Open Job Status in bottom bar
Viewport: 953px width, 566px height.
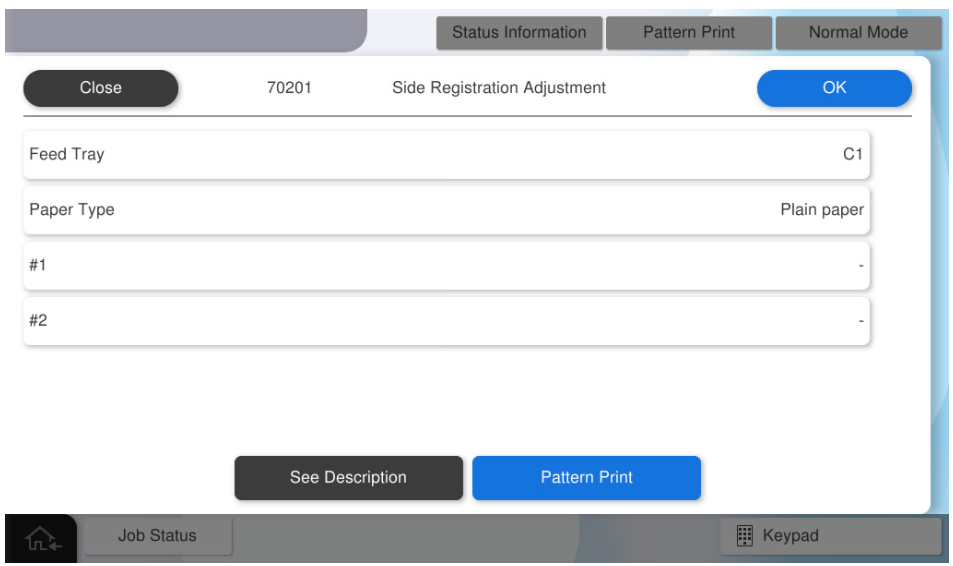(157, 536)
